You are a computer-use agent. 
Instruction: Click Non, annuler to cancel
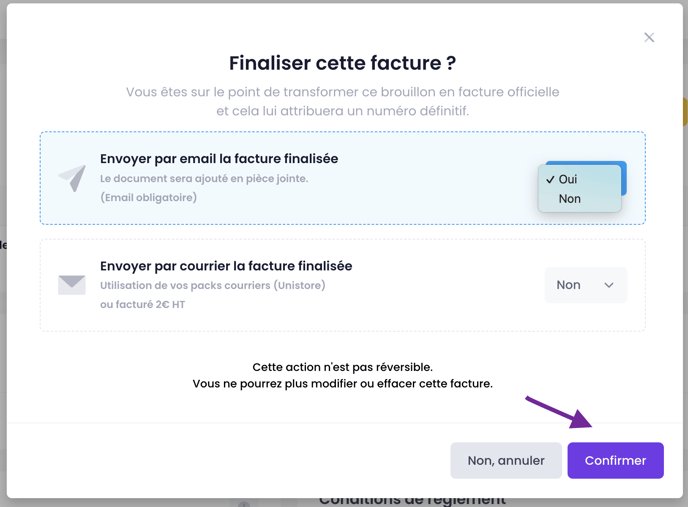pyautogui.click(x=506, y=460)
